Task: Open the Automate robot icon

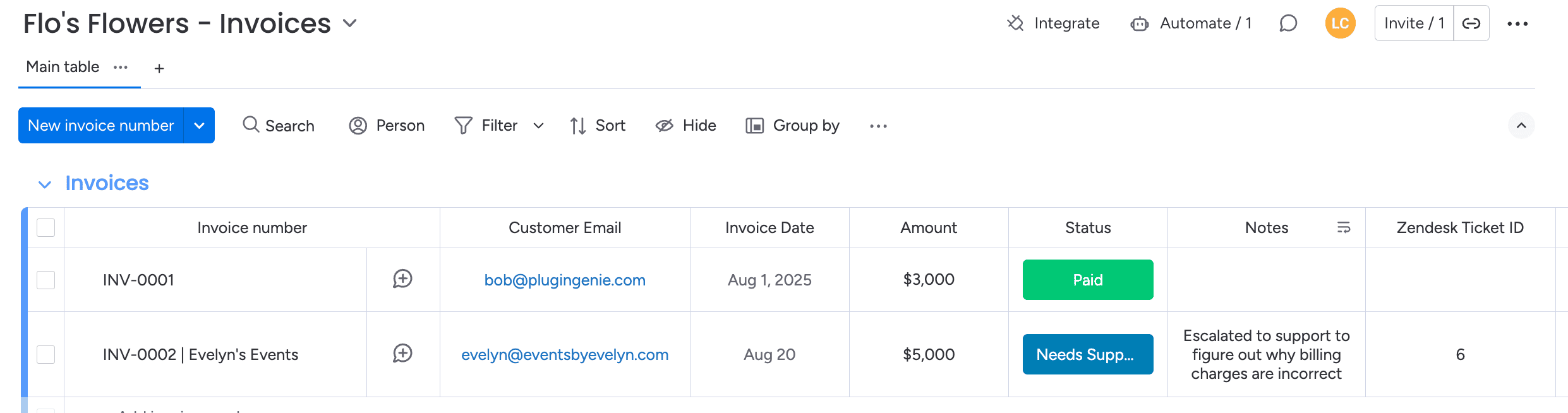Action: point(1140,24)
